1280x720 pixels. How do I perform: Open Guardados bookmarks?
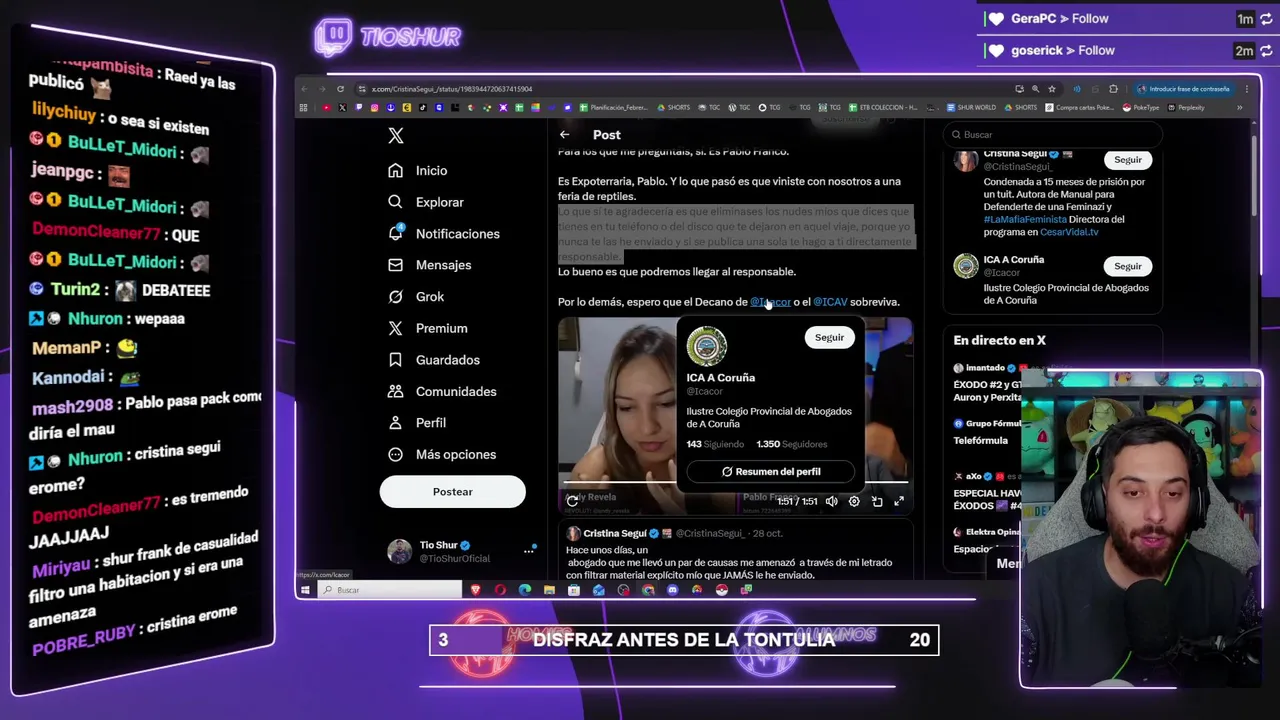[x=435, y=360]
